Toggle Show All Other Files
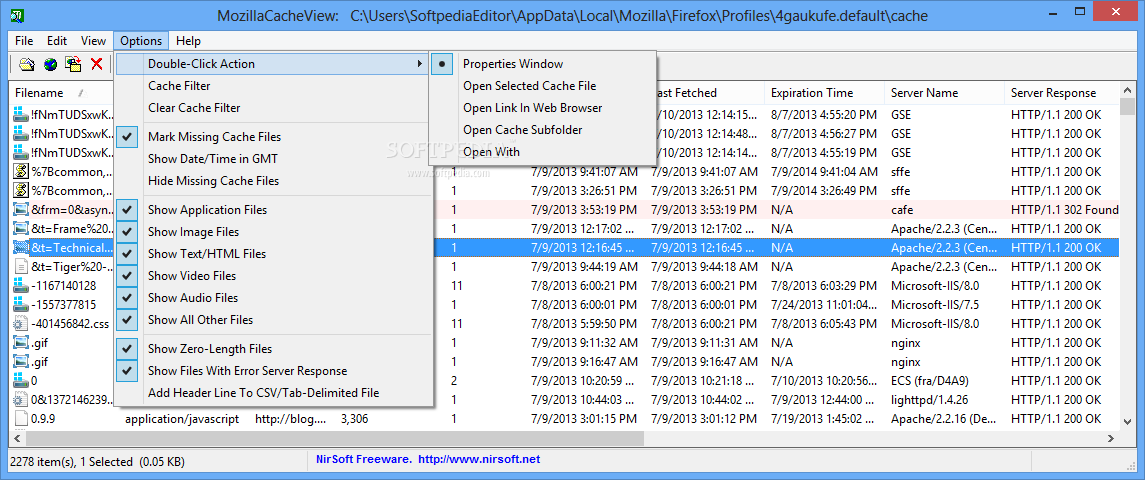The height and width of the screenshot is (480, 1145). tap(274, 319)
